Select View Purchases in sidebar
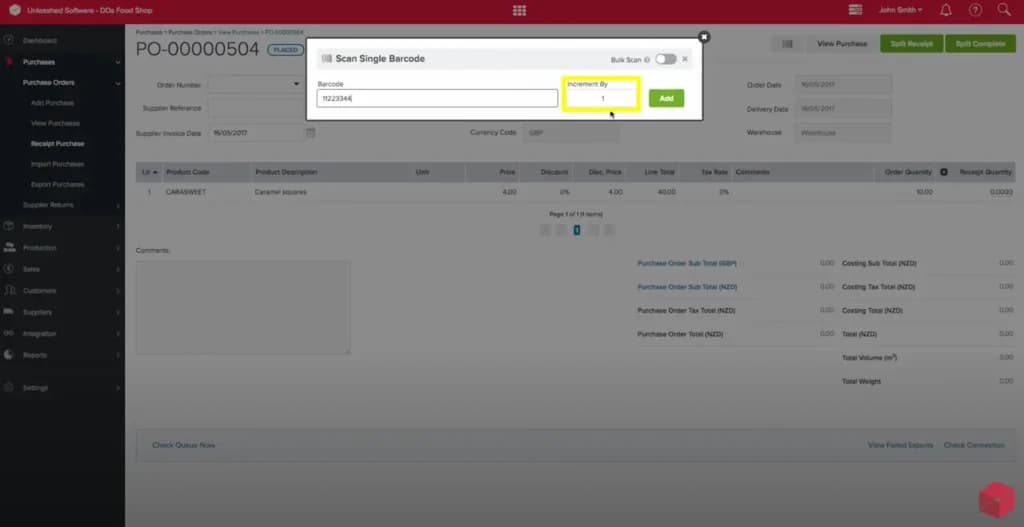 point(55,123)
